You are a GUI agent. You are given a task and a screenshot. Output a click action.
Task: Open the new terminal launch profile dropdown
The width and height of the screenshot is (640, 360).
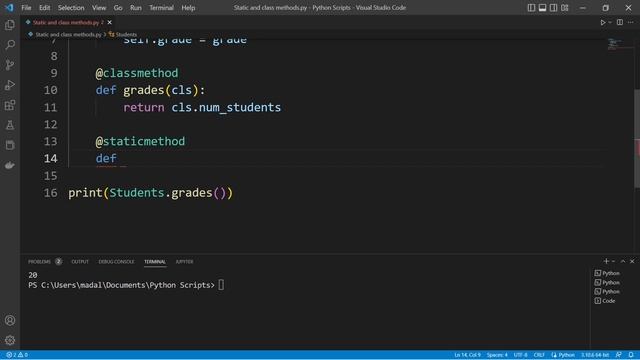pos(613,261)
